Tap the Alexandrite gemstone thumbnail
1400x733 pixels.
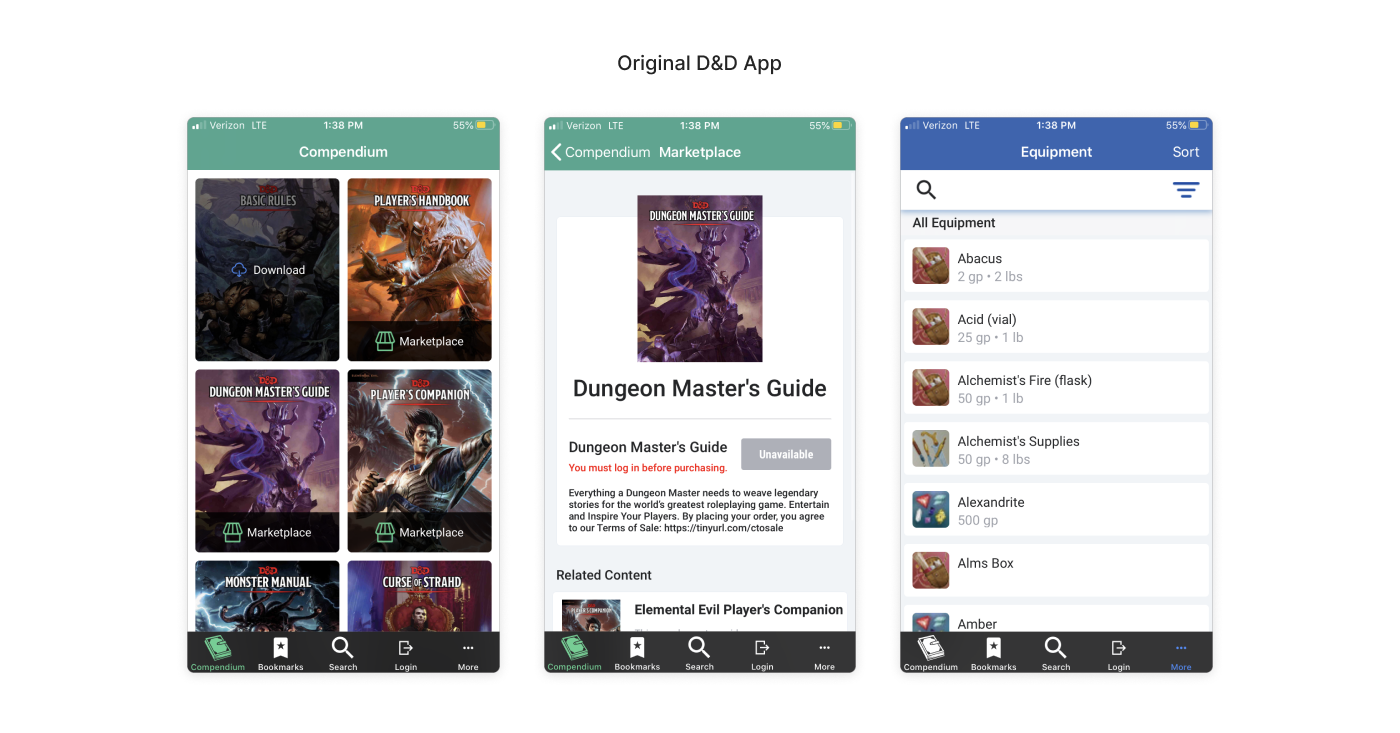(930, 509)
